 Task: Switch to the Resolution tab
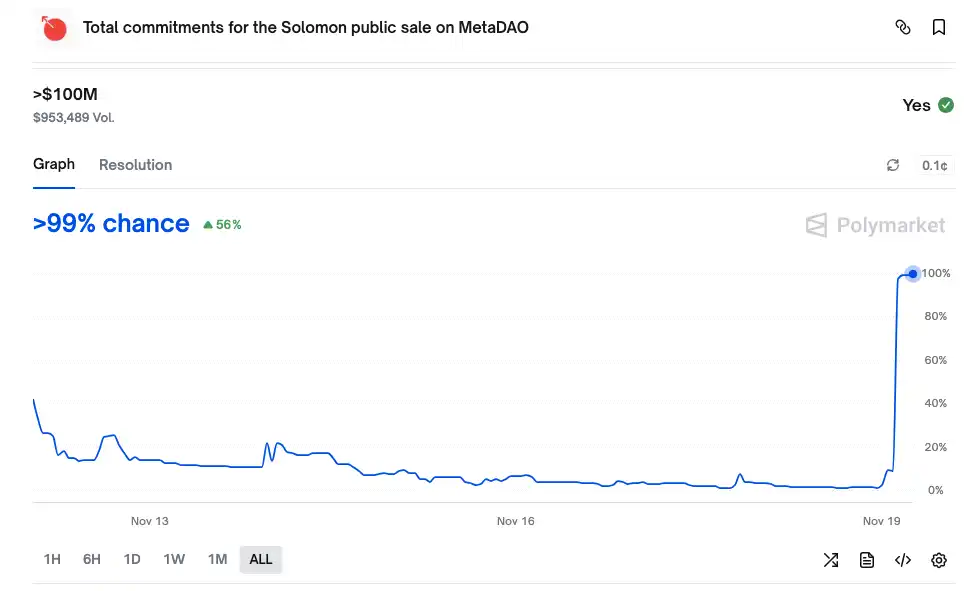[135, 165]
